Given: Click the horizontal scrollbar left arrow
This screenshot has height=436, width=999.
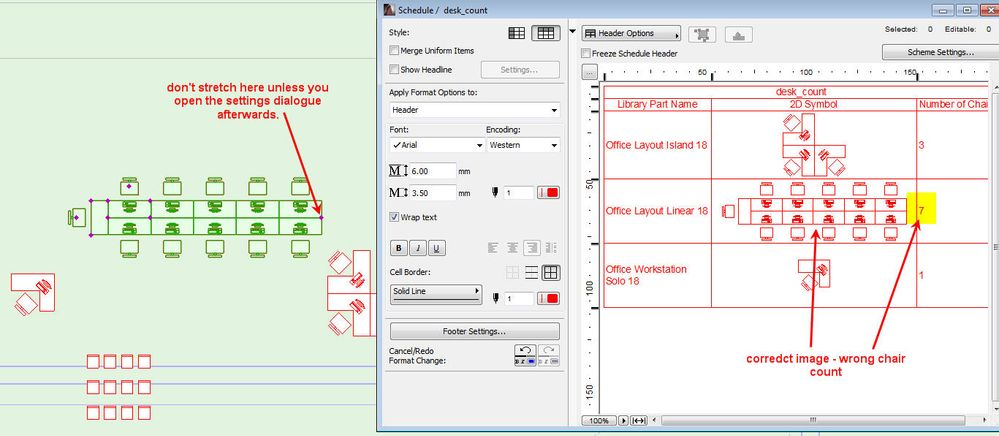Looking at the screenshot, I should [654, 421].
